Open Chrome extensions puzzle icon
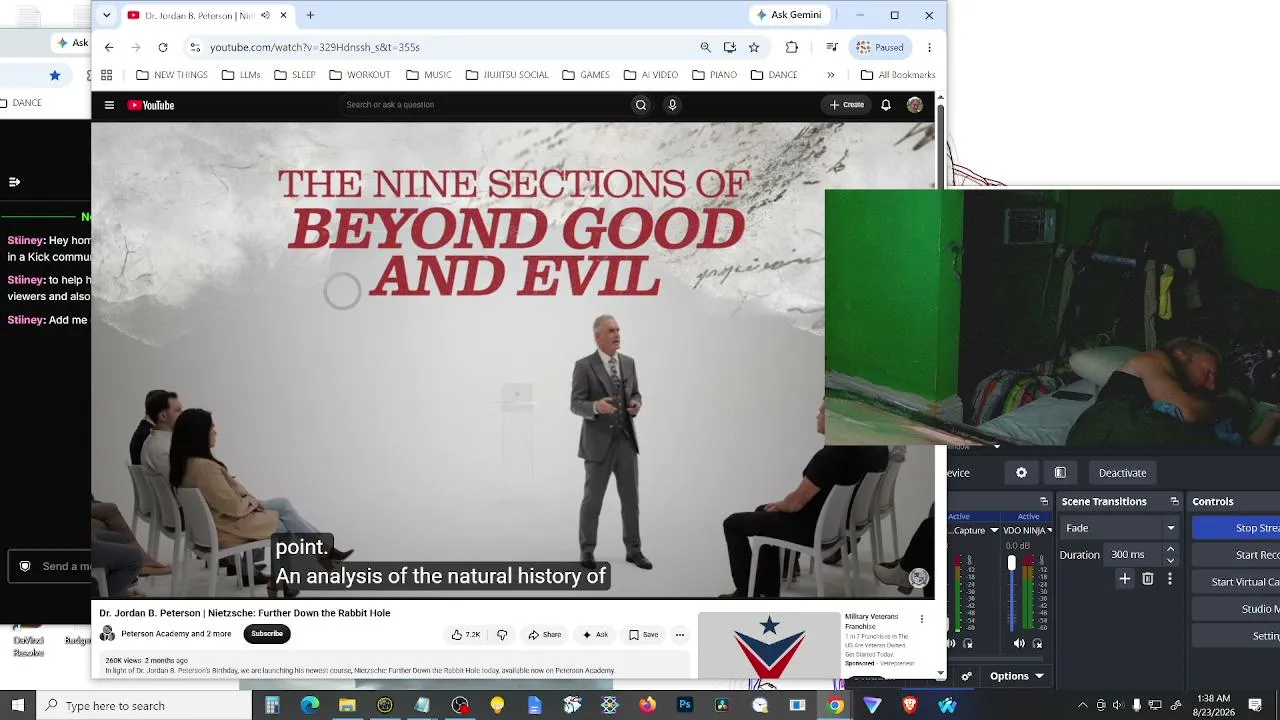The image size is (1280, 720). point(792,47)
